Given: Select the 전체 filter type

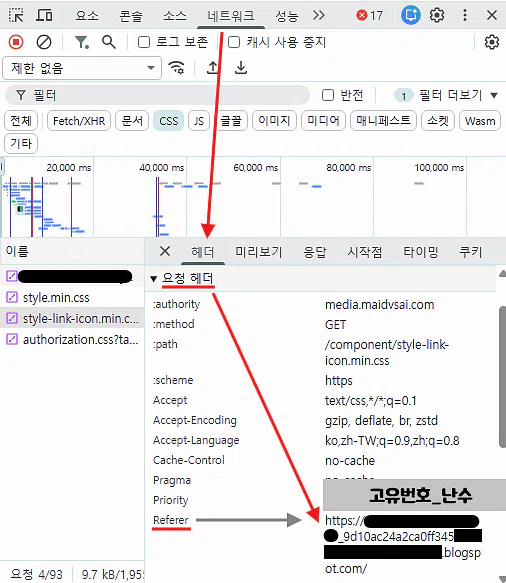Looking at the screenshot, I should point(21,121).
